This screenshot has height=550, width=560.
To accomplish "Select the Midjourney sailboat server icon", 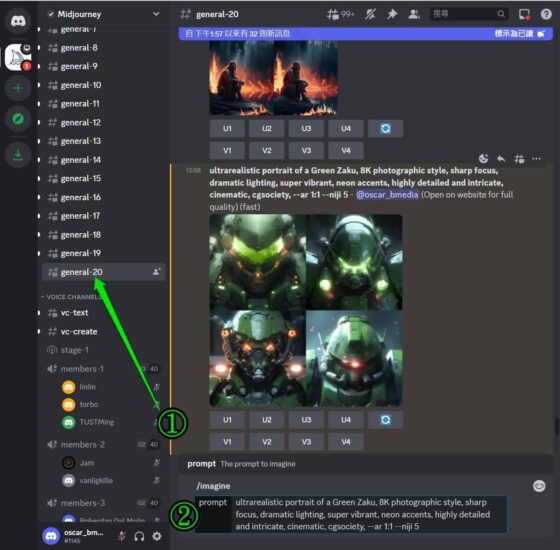I will click(18, 57).
